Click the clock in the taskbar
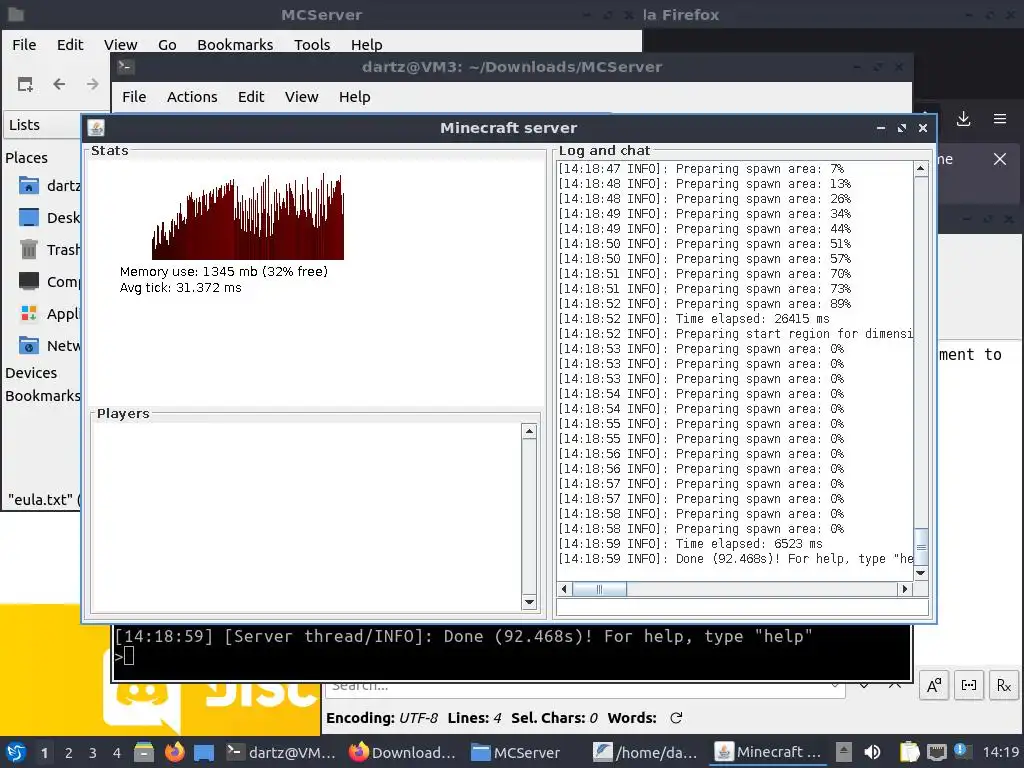1024x768 pixels. pyautogui.click(x=1001, y=752)
